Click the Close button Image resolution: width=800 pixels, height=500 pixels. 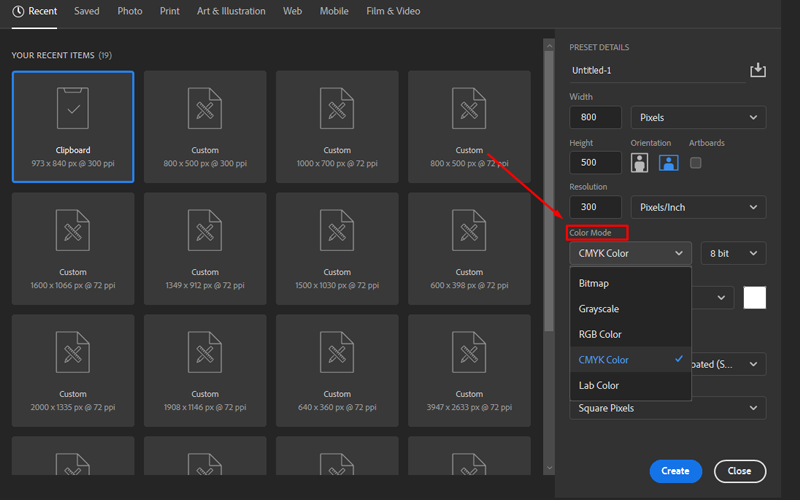[x=739, y=471]
